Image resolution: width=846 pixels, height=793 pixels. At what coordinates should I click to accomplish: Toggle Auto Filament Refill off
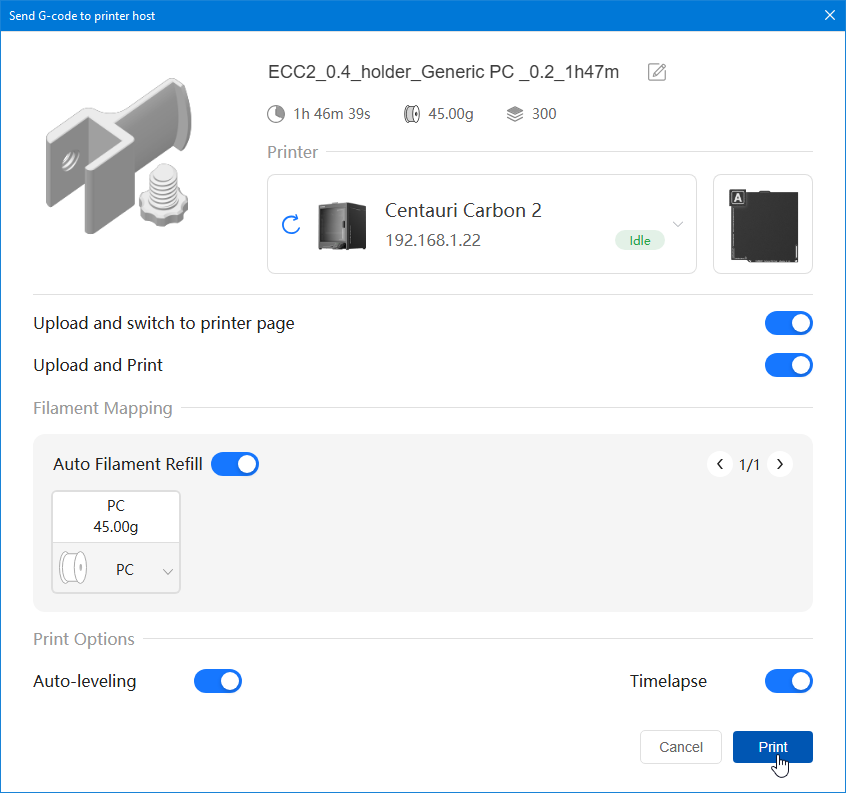point(235,464)
